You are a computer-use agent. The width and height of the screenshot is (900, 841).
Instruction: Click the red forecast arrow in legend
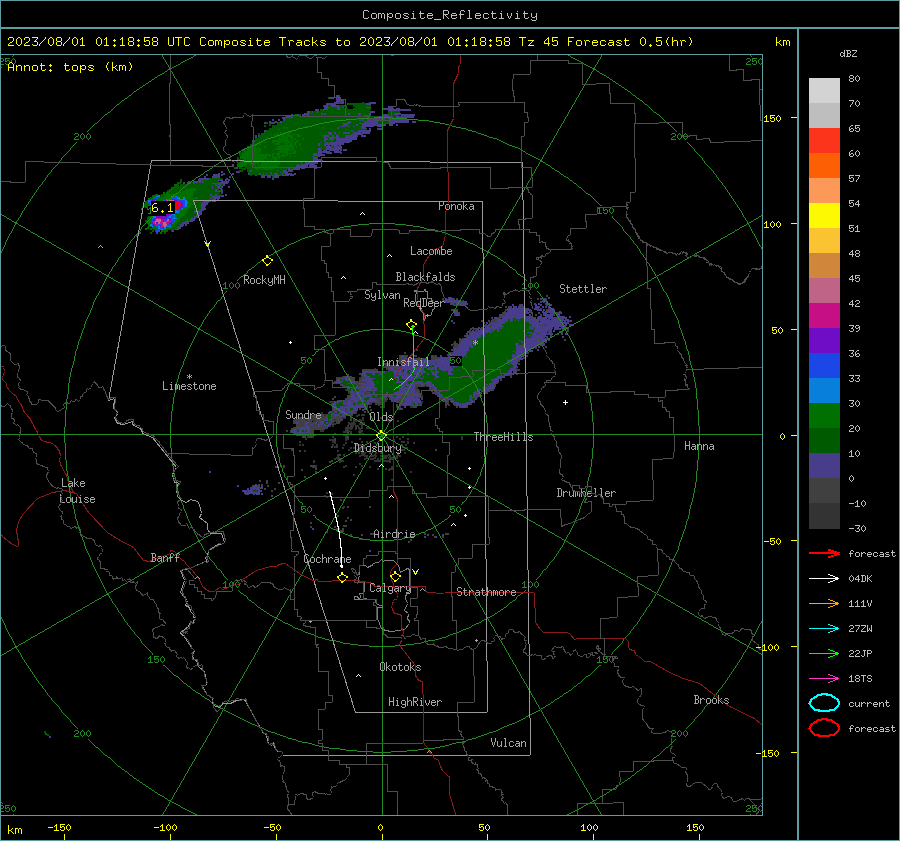point(824,553)
